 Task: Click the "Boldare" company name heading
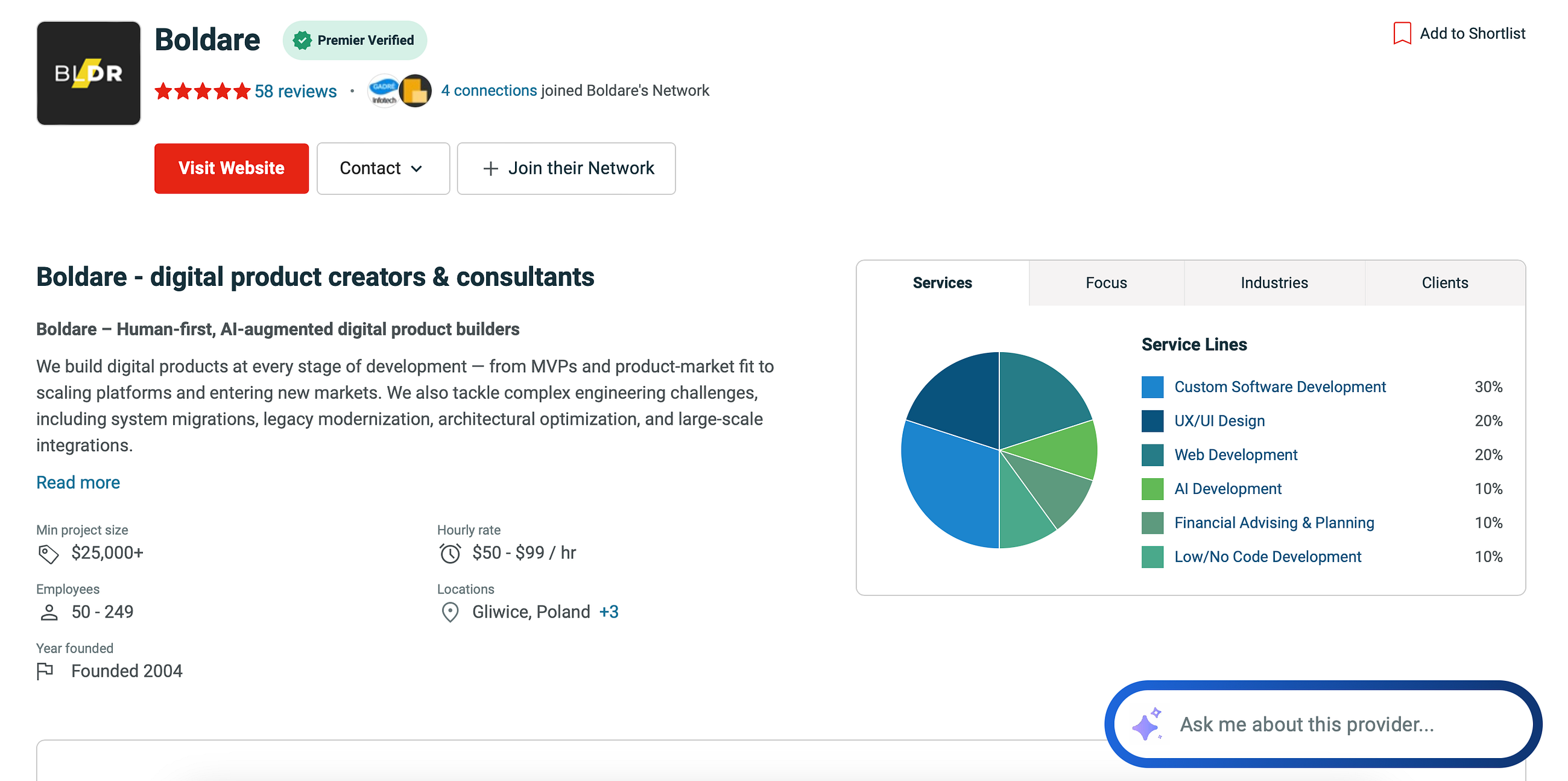(207, 40)
